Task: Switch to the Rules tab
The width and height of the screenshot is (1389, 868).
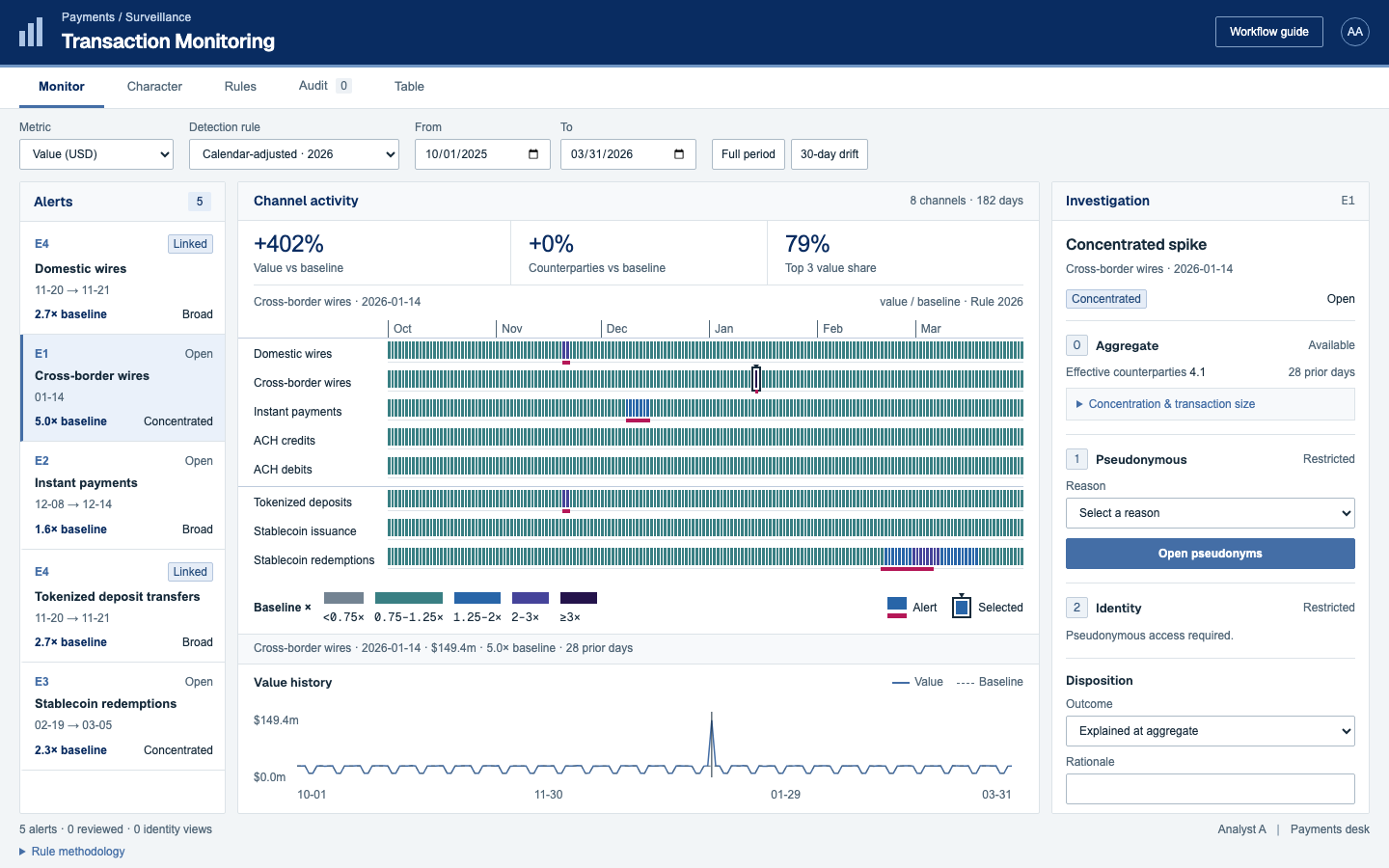Action: click(240, 87)
